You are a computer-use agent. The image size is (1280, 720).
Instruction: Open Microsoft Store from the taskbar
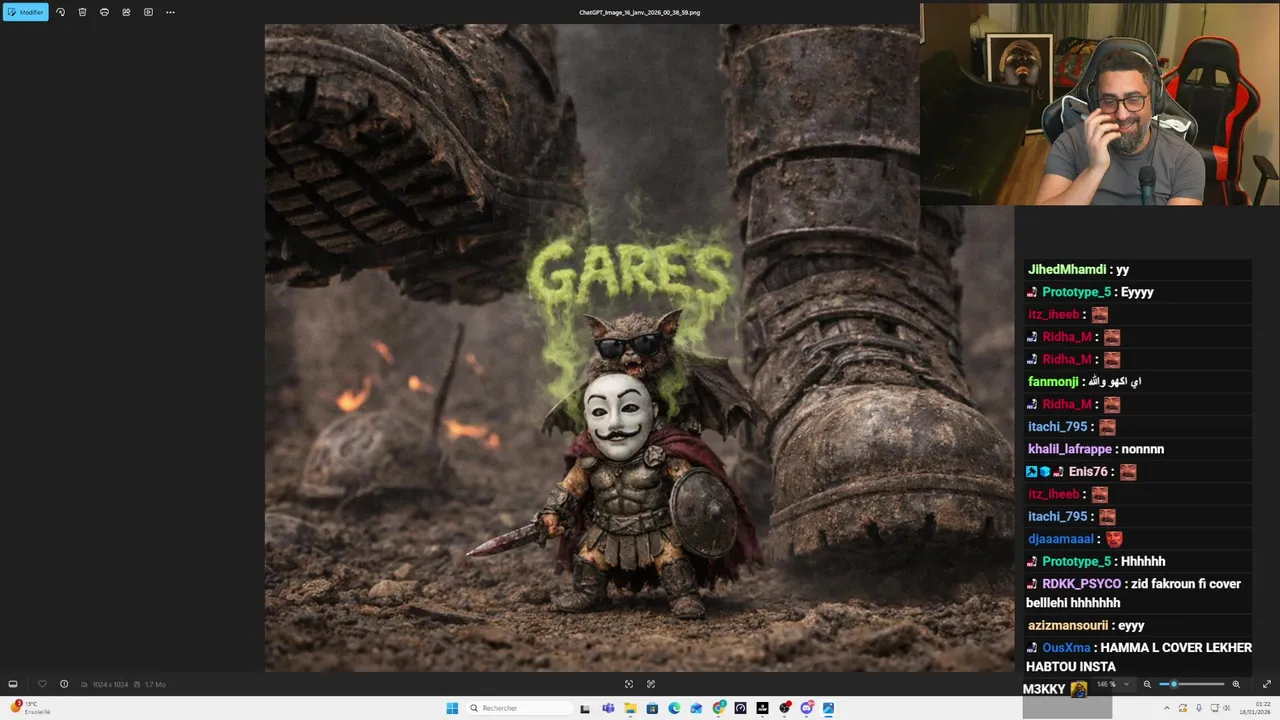coord(652,708)
